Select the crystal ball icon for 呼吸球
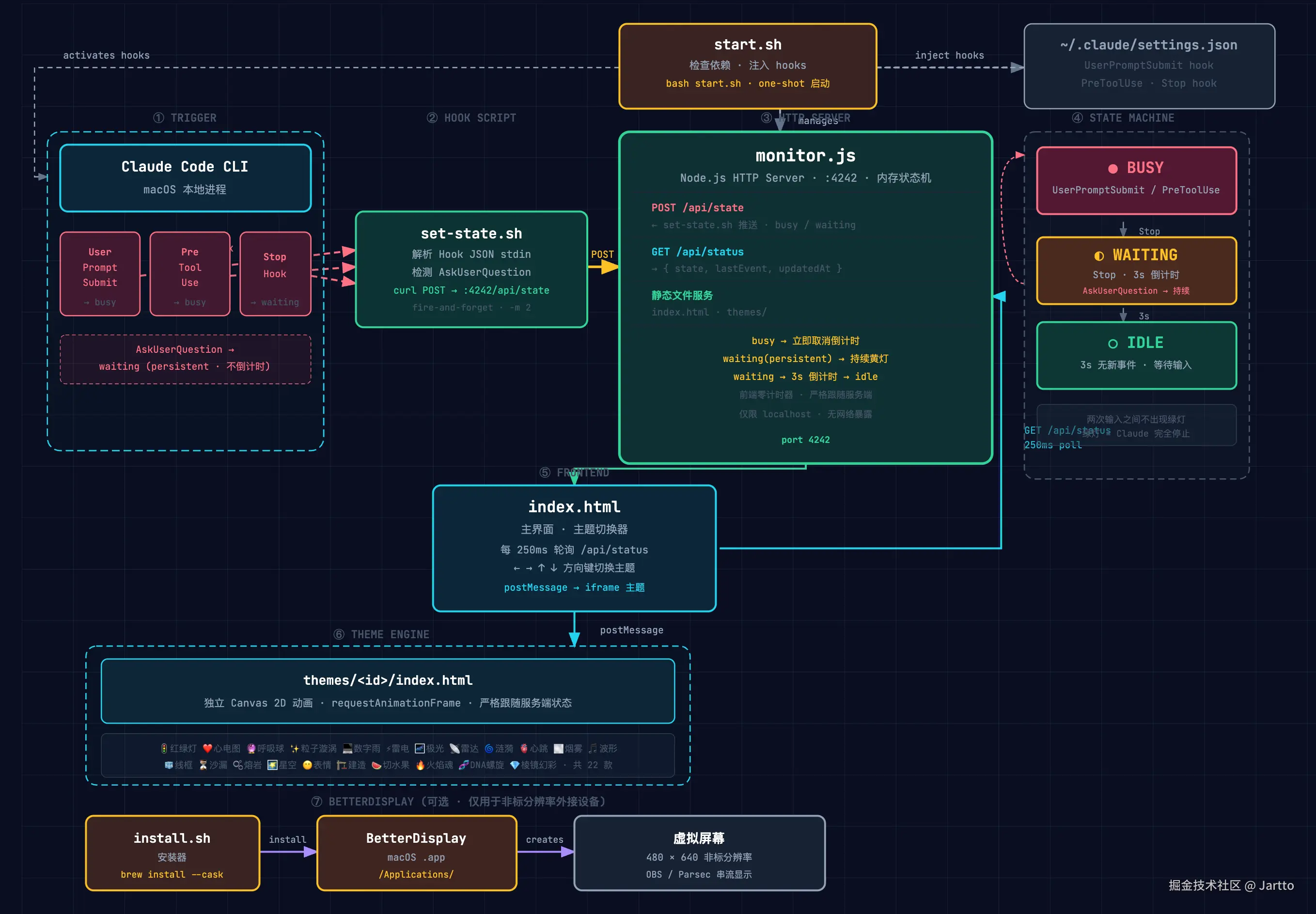The height and width of the screenshot is (914, 1316). click(251, 748)
